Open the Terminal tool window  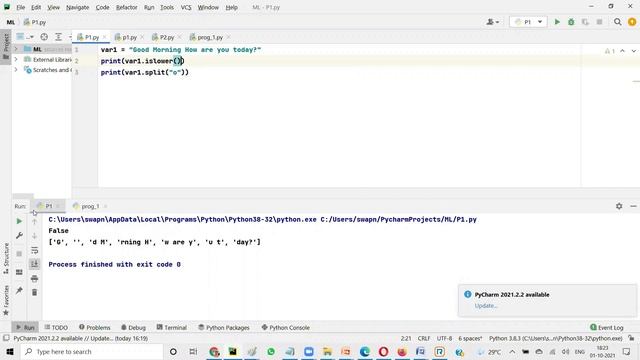pos(172,327)
